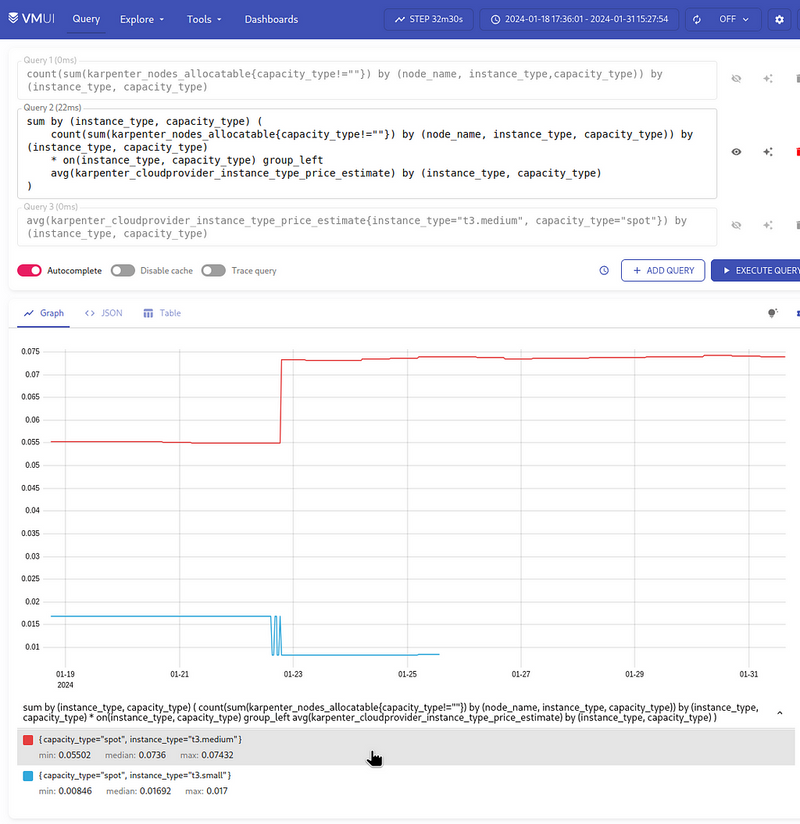This screenshot has width=800, height=824.
Task: Open the settings gear in the header
Action: click(779, 19)
